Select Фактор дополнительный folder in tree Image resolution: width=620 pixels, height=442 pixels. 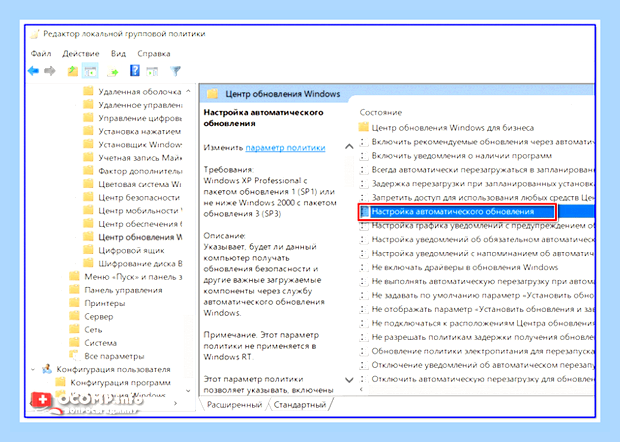(x=132, y=171)
